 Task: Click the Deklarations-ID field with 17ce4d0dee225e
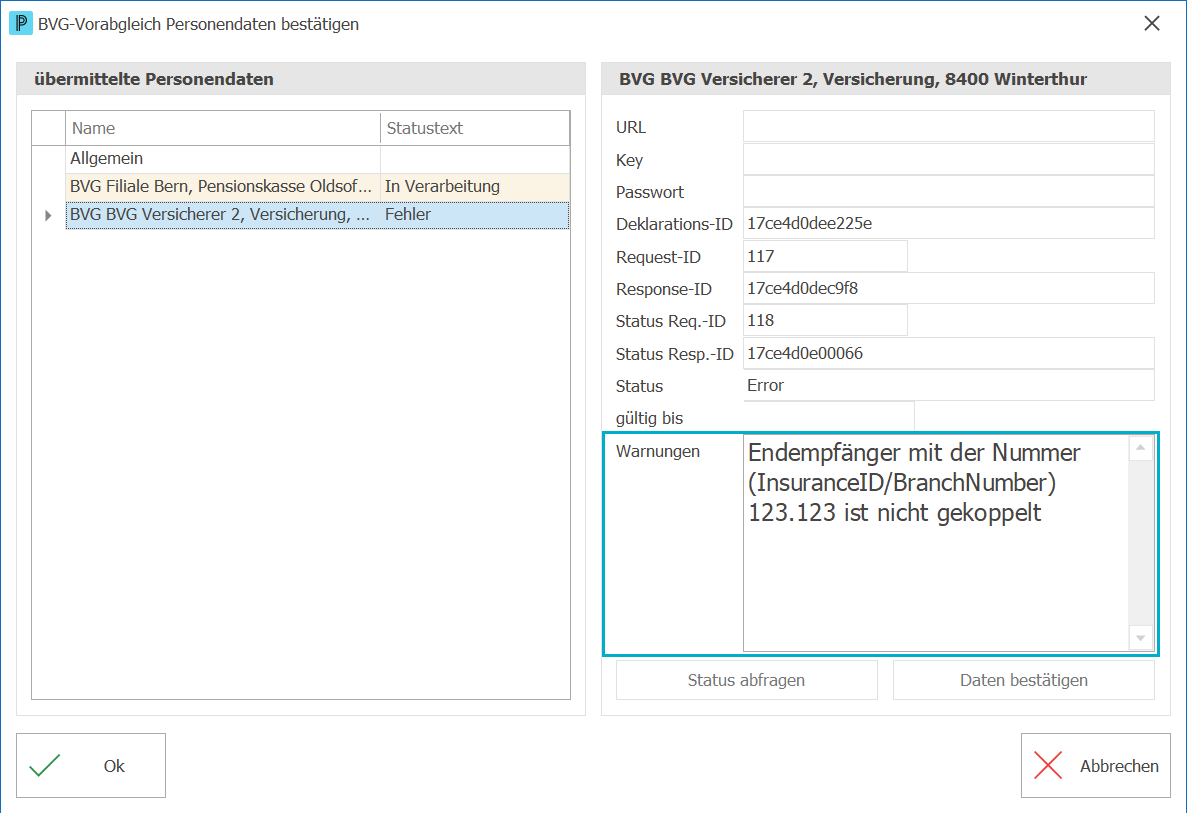[x=949, y=223]
